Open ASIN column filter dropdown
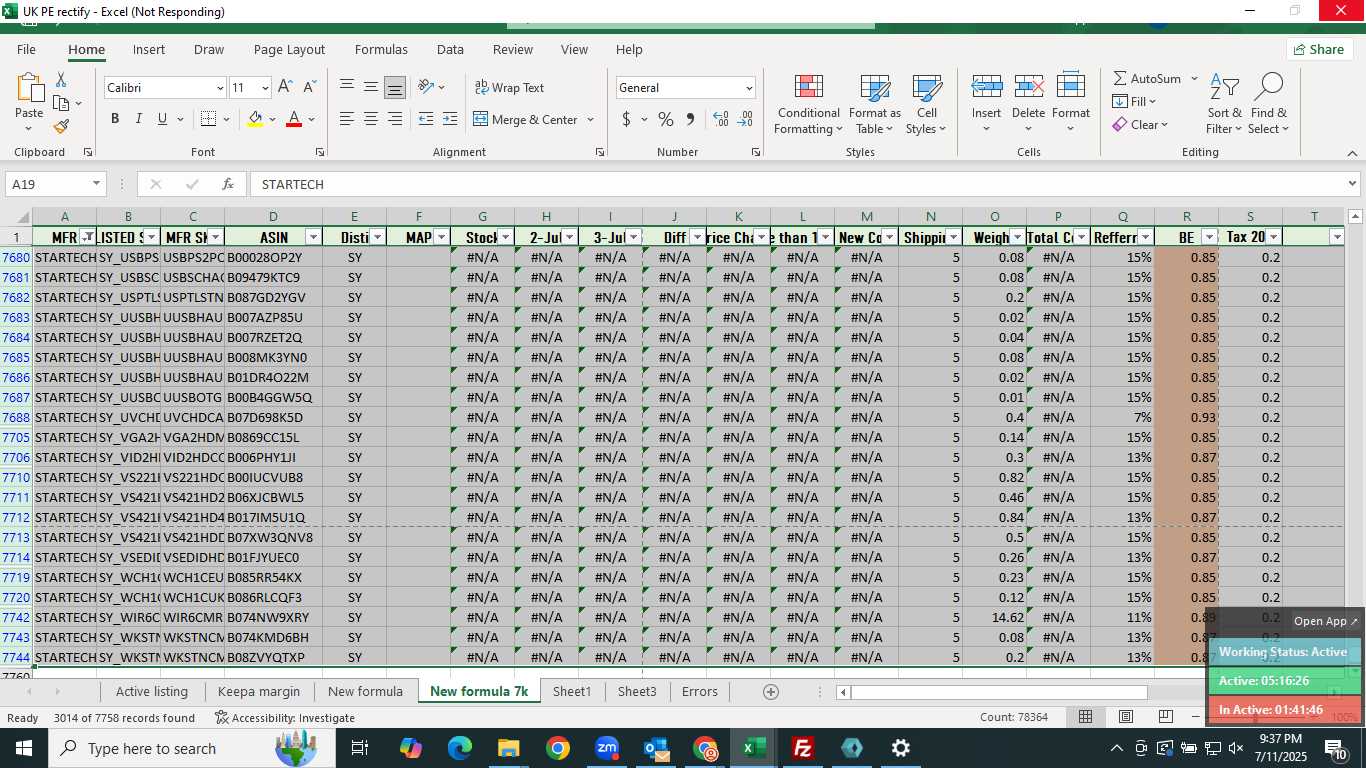The image size is (1366, 768). (x=313, y=237)
